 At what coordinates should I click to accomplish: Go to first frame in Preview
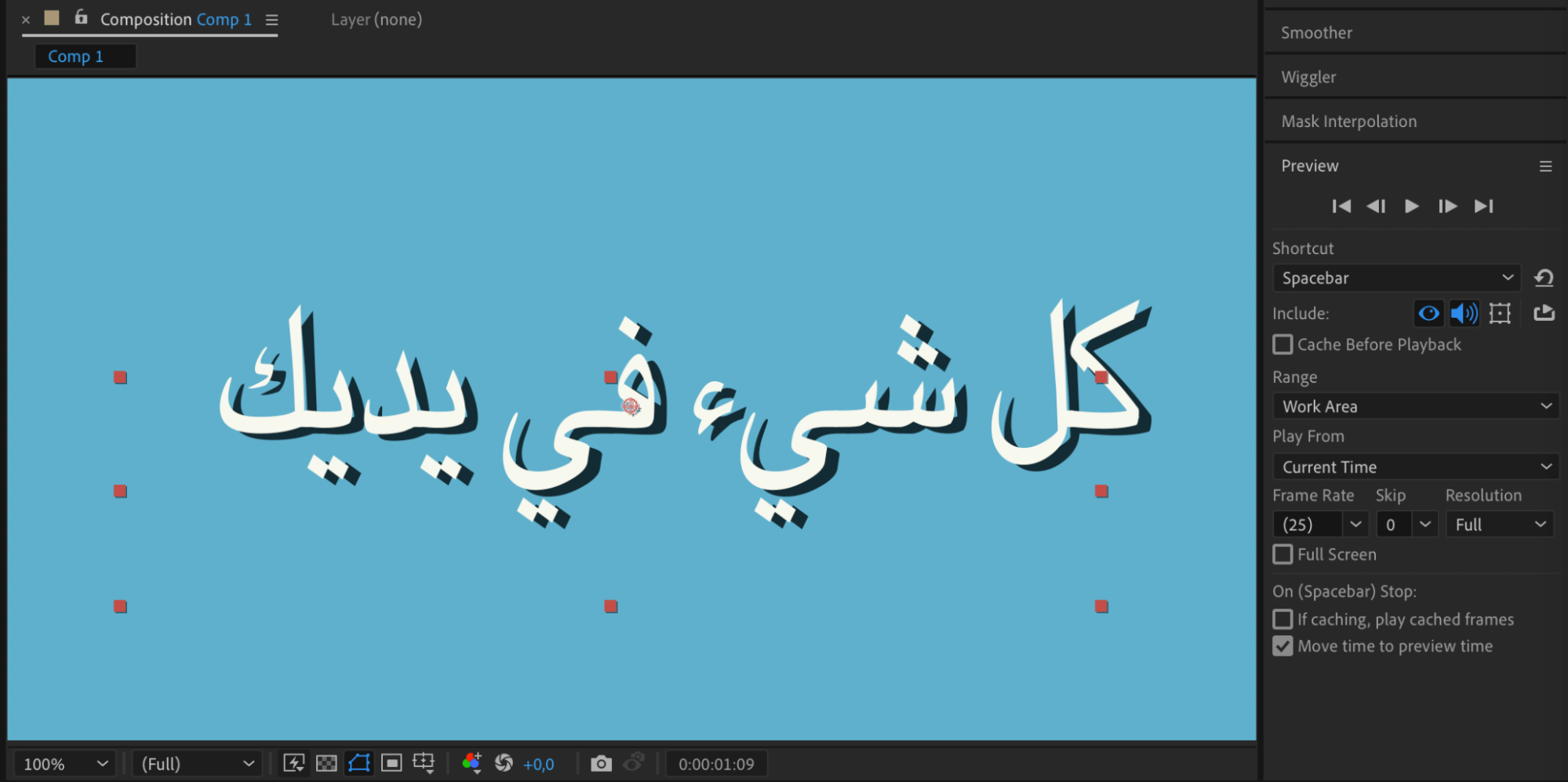[x=1341, y=206]
